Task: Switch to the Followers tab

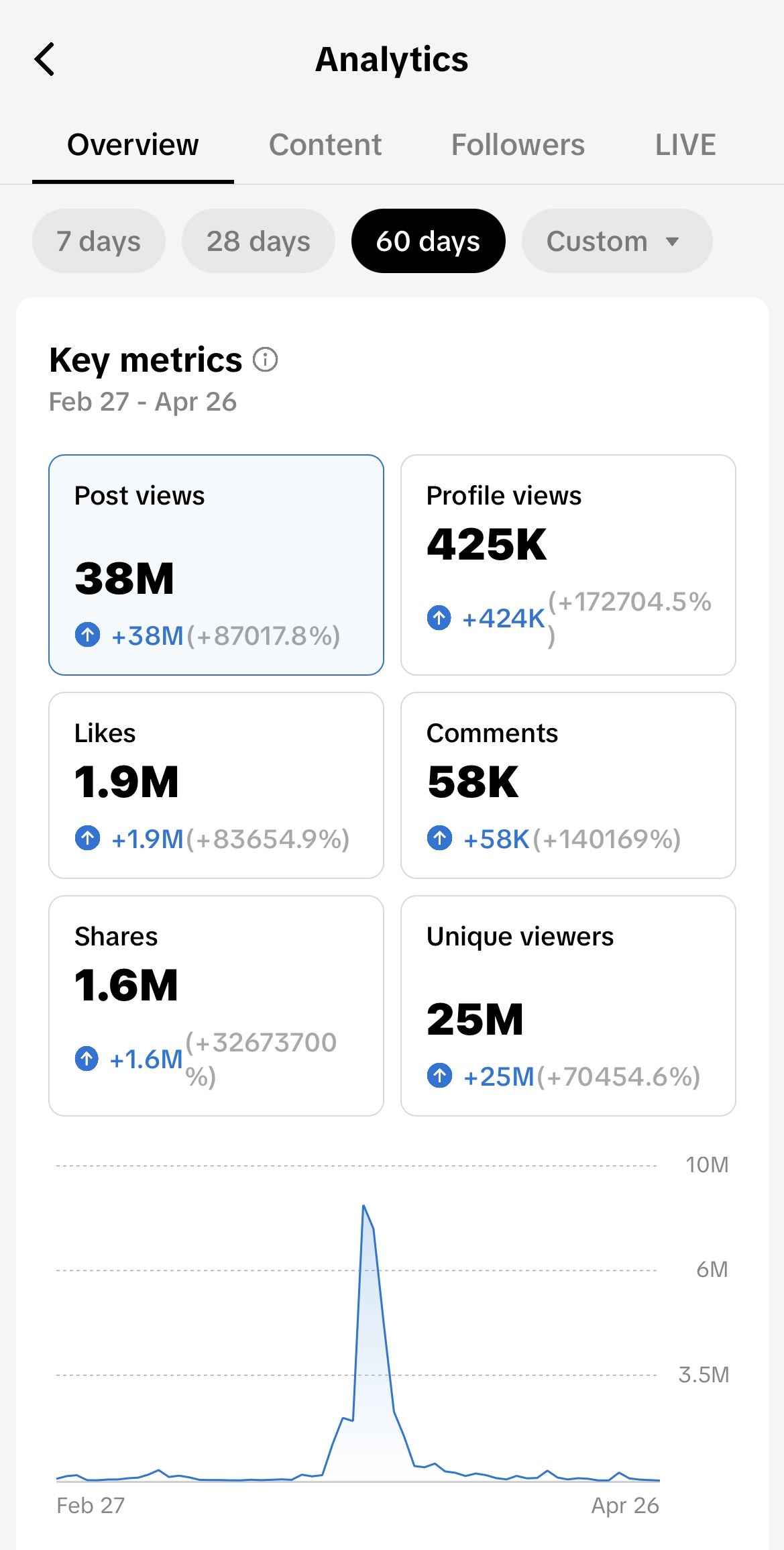Action: [x=518, y=145]
